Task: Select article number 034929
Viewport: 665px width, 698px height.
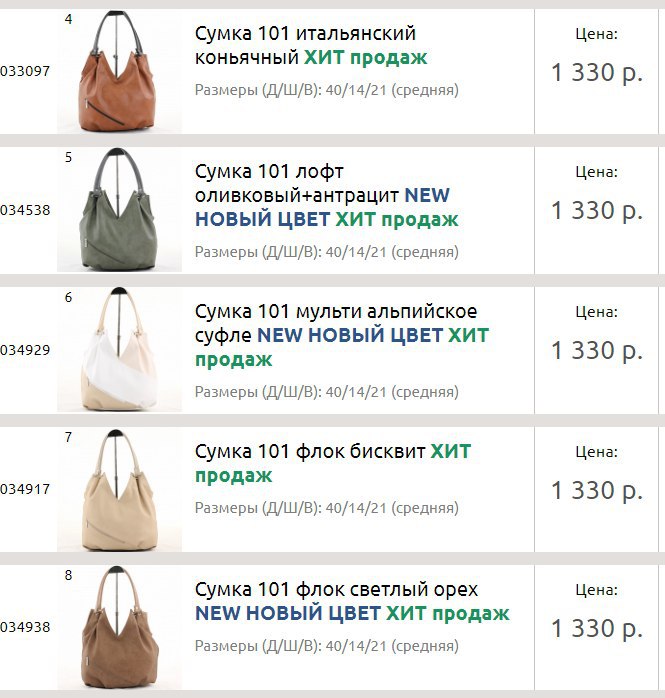Action: tap(25, 350)
